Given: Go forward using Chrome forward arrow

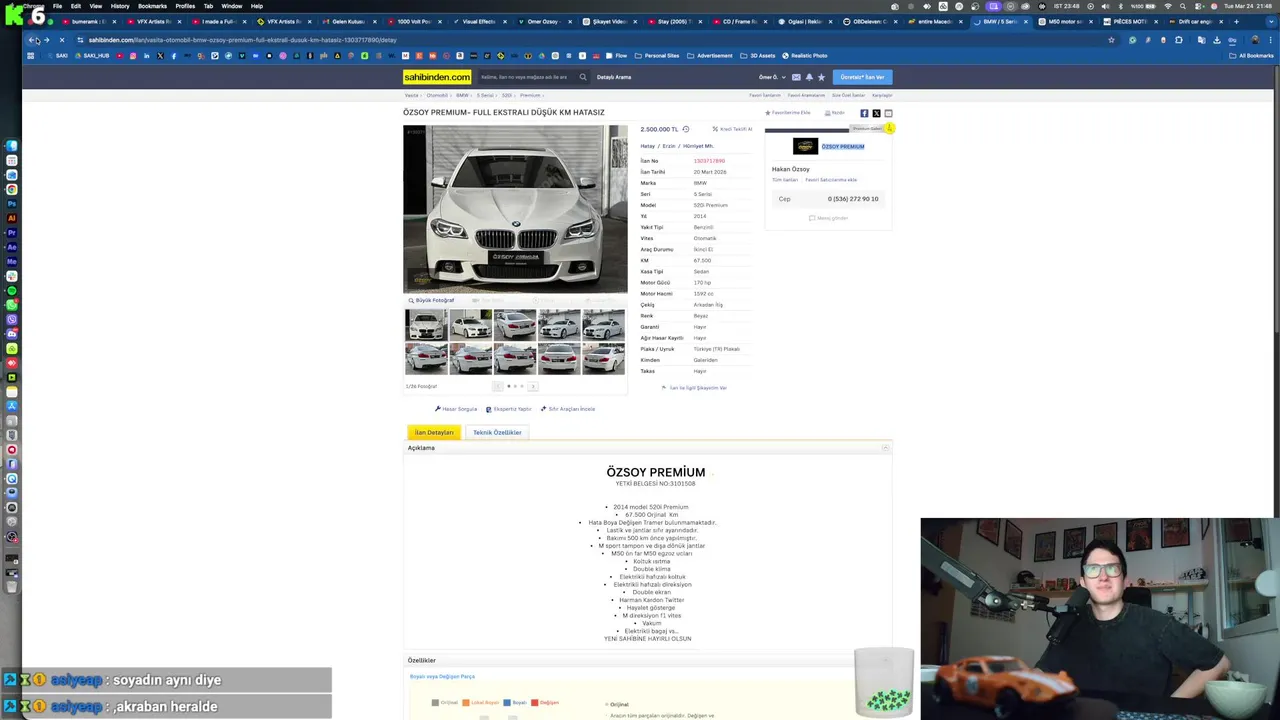Looking at the screenshot, I should tap(46, 40).
